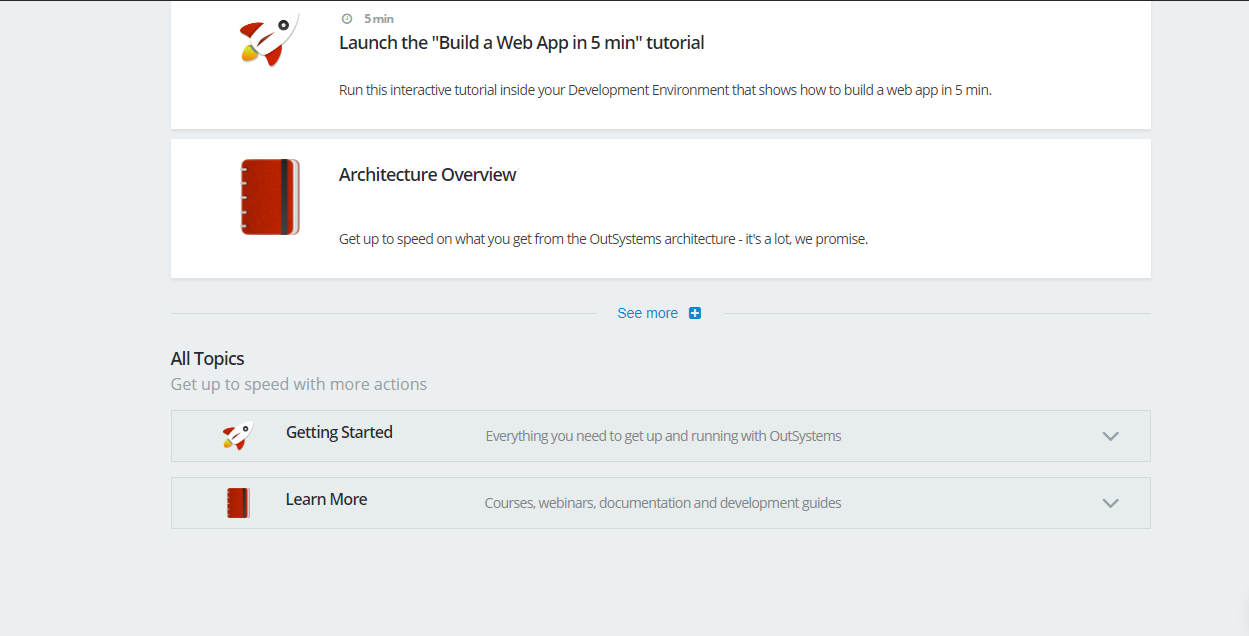Click the OutSystems architecture description text
Viewport: 1249px width, 636px height.
[603, 240]
